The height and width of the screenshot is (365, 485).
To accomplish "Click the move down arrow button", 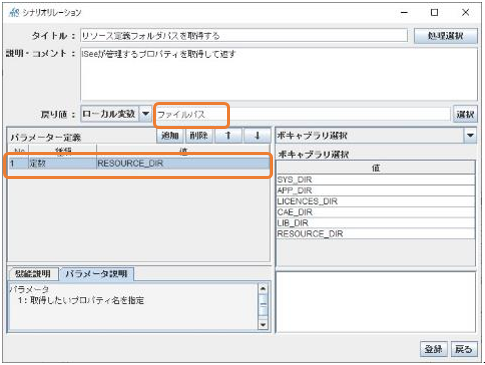I will (x=257, y=136).
